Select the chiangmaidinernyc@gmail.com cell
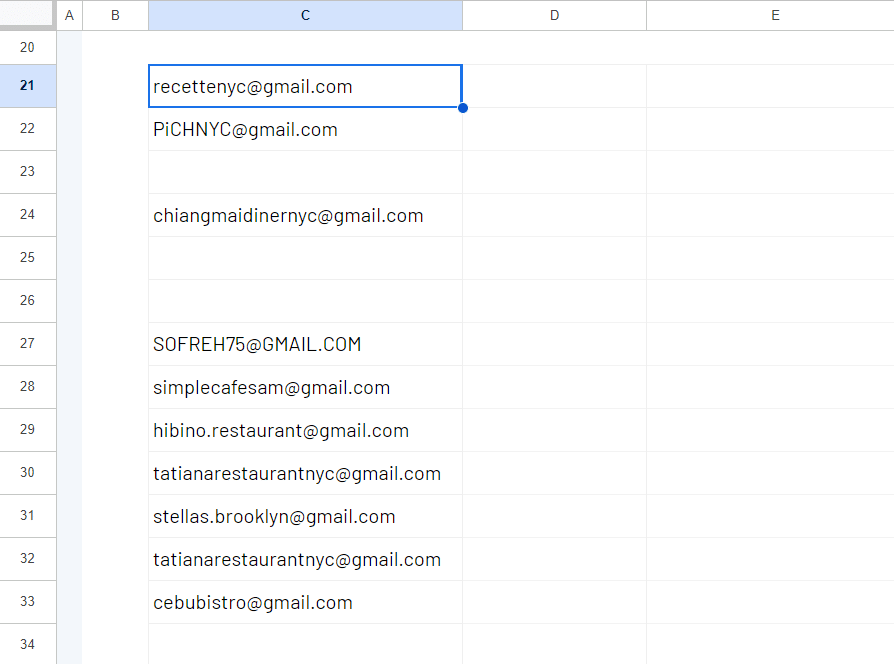 click(304, 216)
